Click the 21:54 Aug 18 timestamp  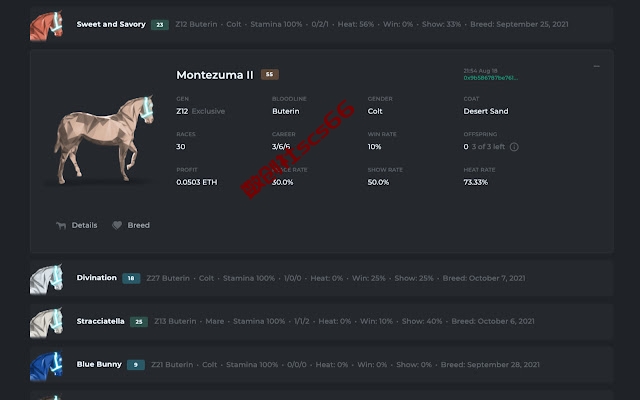click(x=480, y=71)
